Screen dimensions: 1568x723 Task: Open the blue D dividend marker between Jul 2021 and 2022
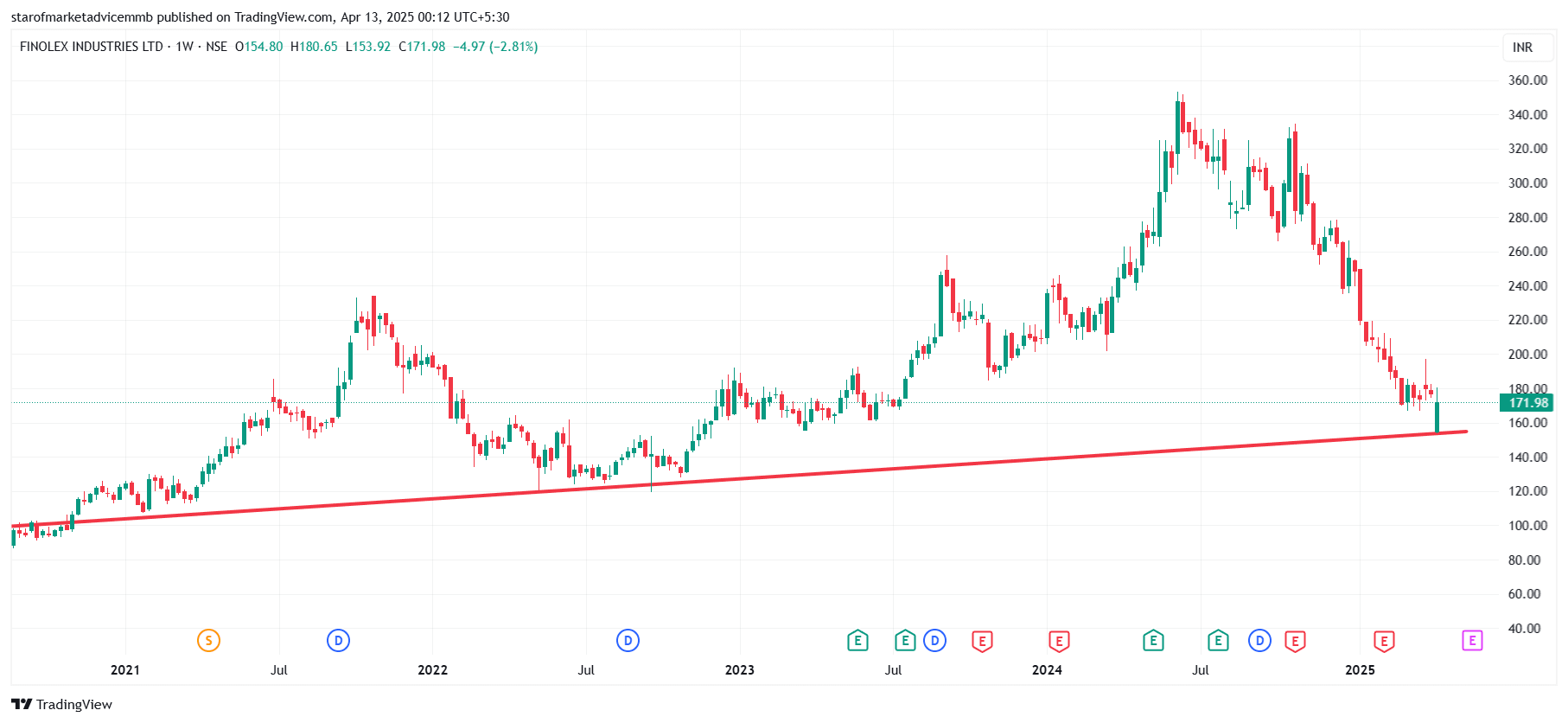point(338,641)
